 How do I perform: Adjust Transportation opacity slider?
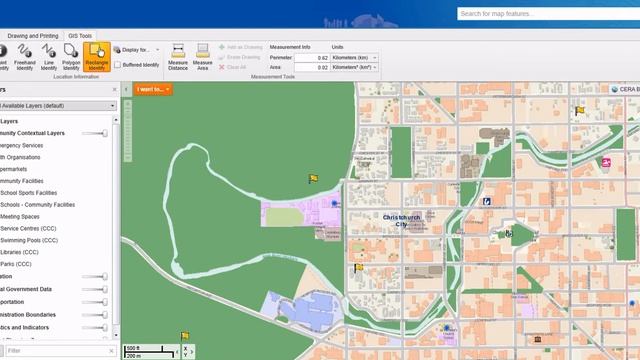[x=95, y=302]
